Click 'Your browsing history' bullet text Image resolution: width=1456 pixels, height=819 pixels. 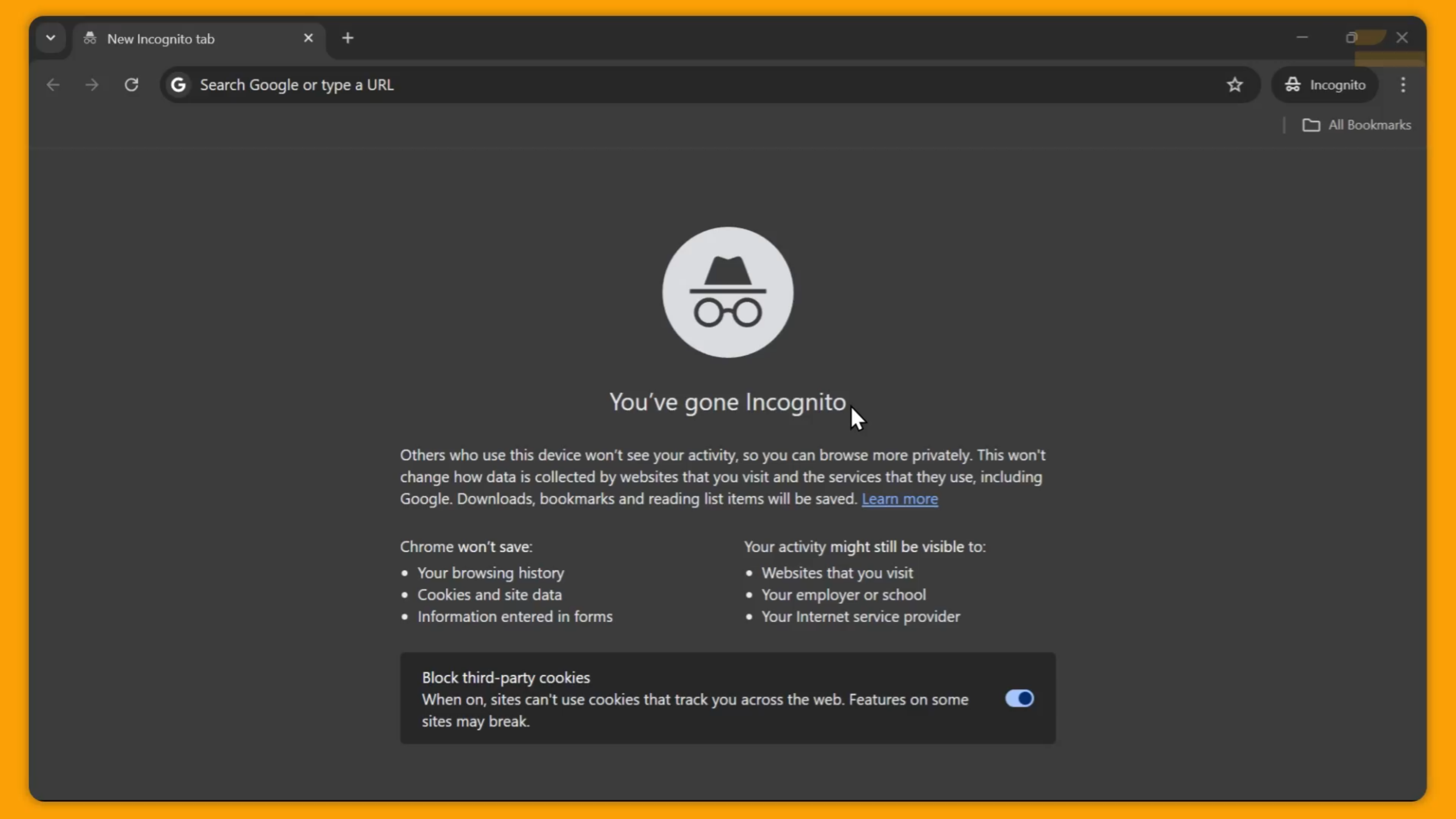point(491,573)
